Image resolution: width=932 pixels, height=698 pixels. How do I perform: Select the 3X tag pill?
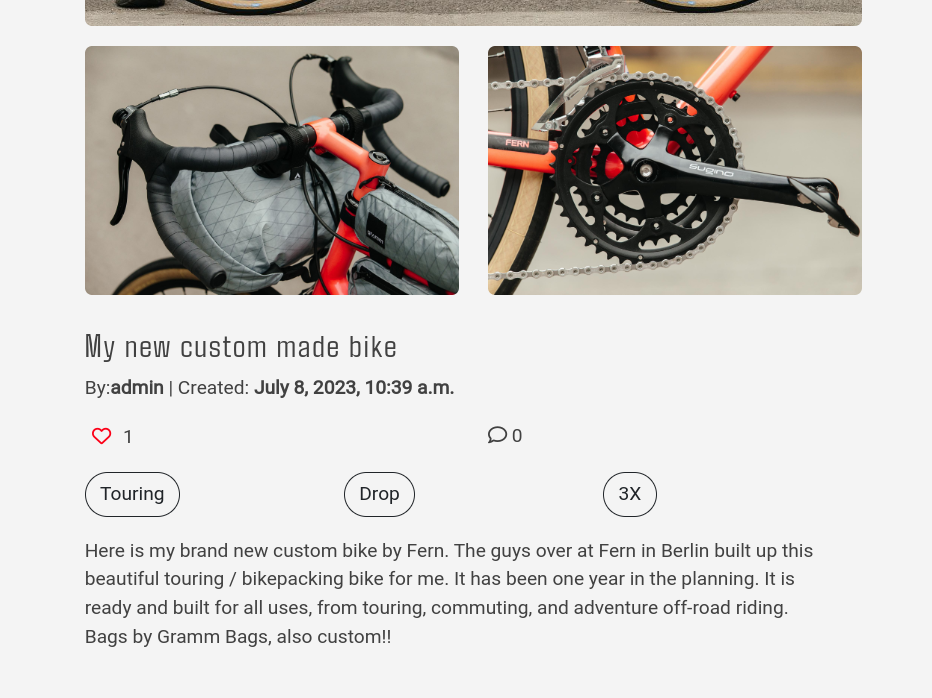629,494
